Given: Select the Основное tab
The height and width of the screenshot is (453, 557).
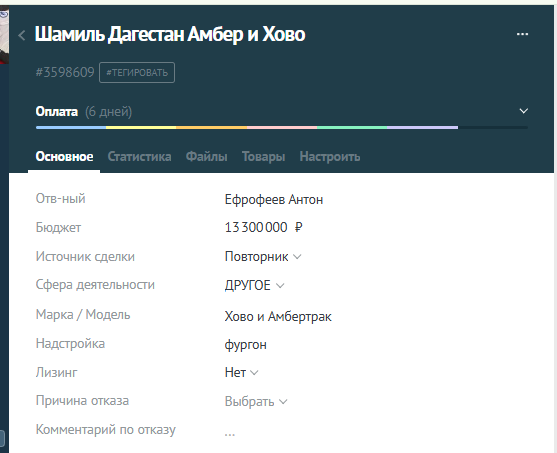Looking at the screenshot, I should pyautogui.click(x=64, y=156).
